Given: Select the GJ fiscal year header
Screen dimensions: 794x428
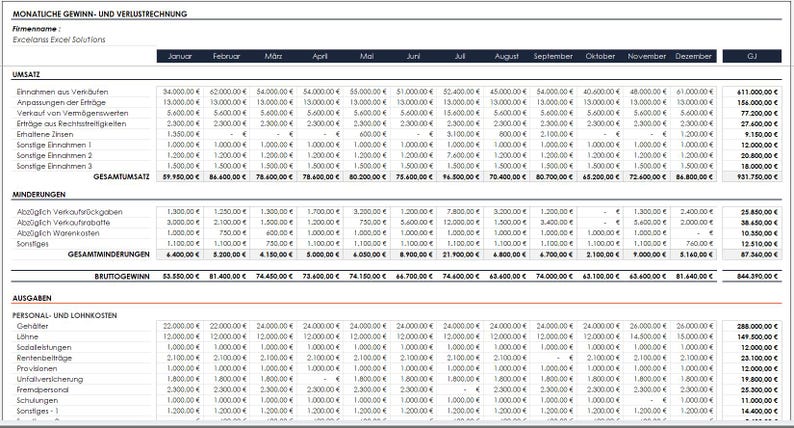Looking at the screenshot, I should pyautogui.click(x=752, y=56).
